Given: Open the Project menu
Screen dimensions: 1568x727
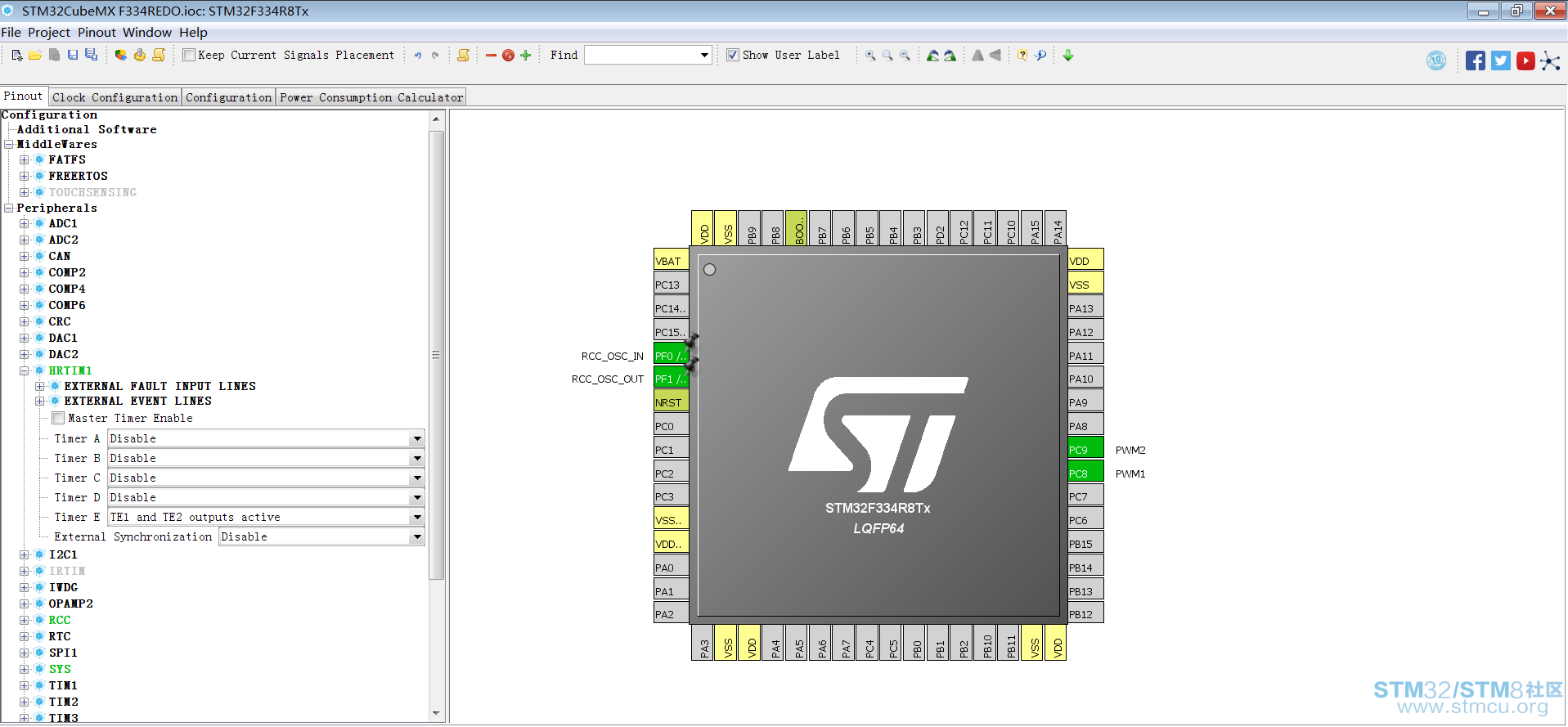Looking at the screenshot, I should (49, 33).
